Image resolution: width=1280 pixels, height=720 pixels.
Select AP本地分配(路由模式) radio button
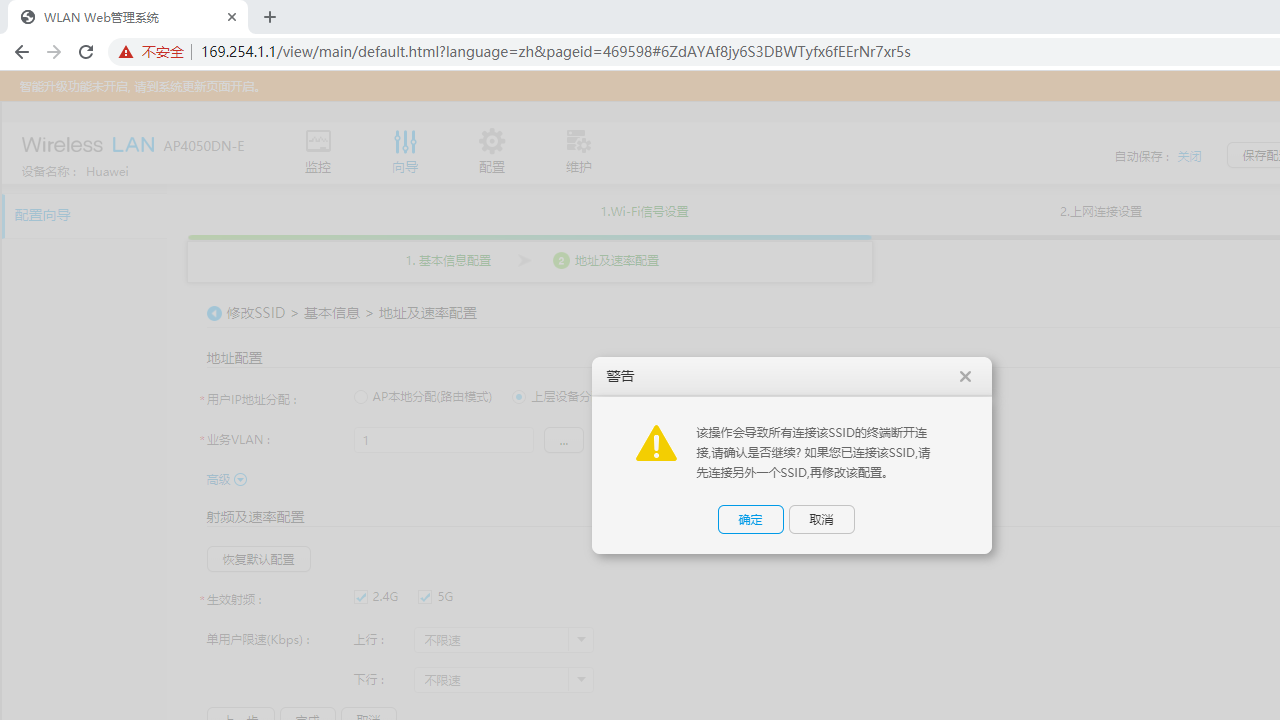361,397
